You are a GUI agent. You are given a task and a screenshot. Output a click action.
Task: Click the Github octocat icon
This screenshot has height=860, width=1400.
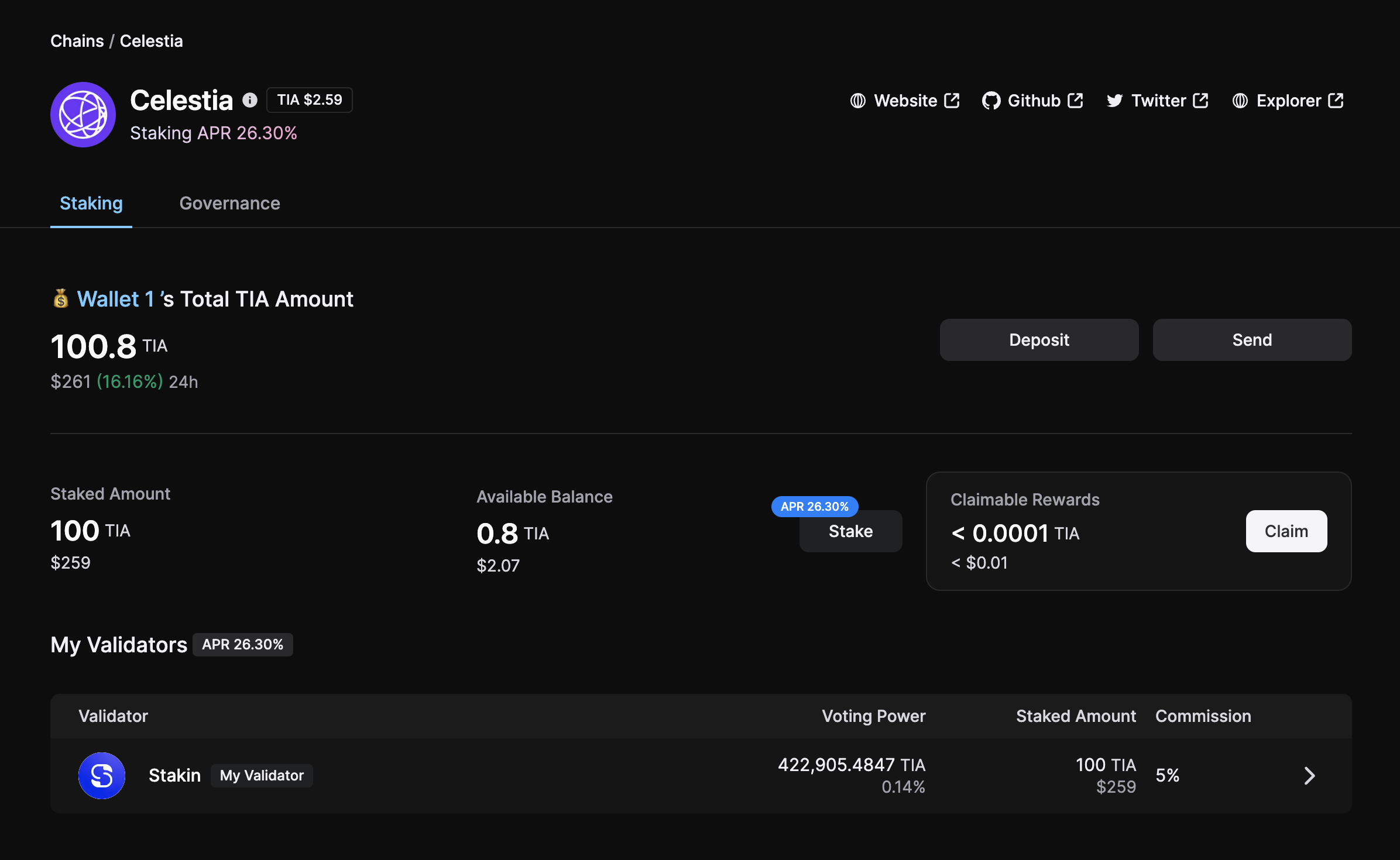click(991, 101)
